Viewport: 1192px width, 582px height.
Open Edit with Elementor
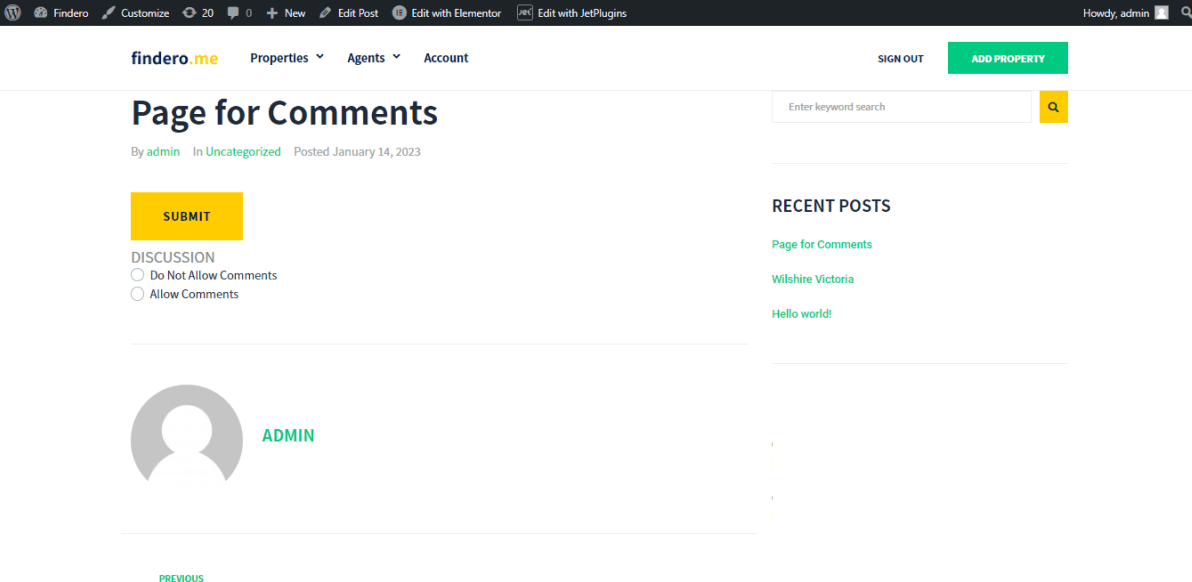446,12
